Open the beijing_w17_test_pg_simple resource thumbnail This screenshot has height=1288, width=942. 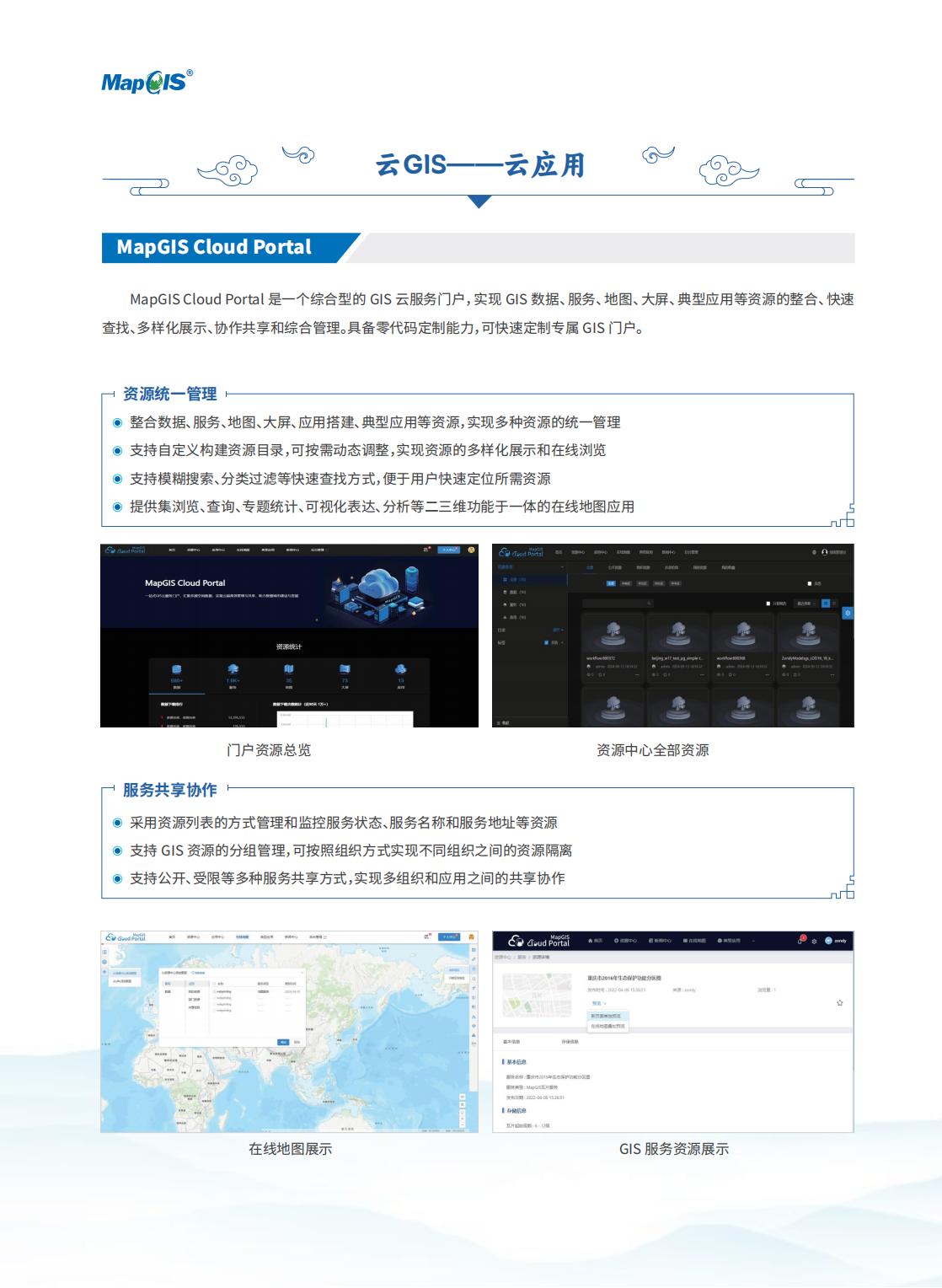click(677, 633)
